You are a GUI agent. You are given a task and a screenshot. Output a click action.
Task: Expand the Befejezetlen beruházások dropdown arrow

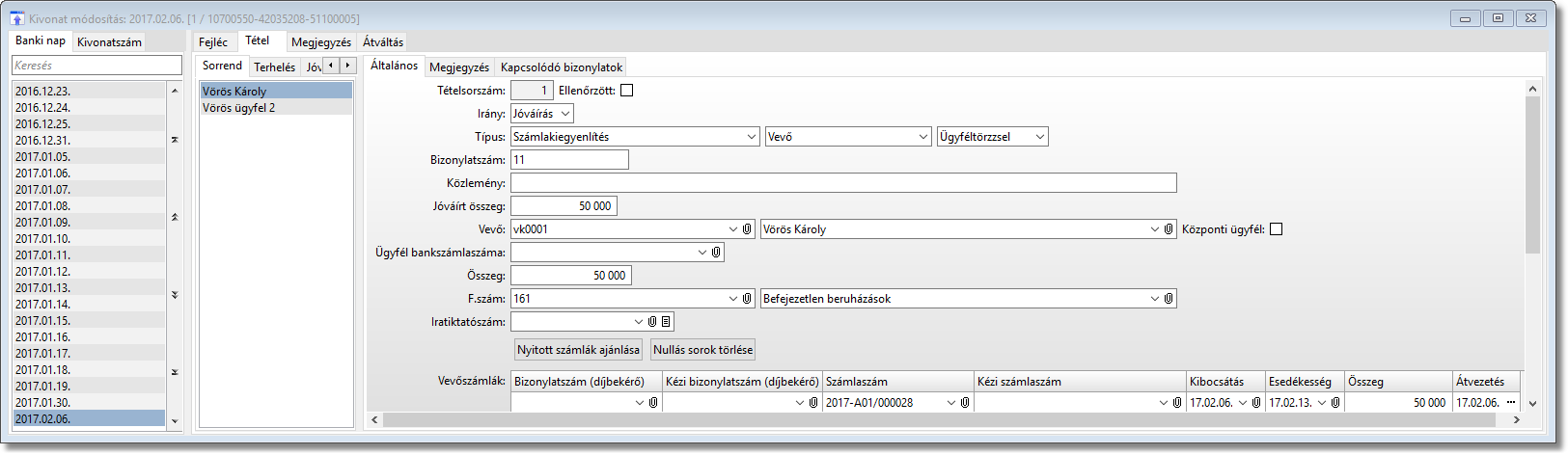tap(1155, 299)
